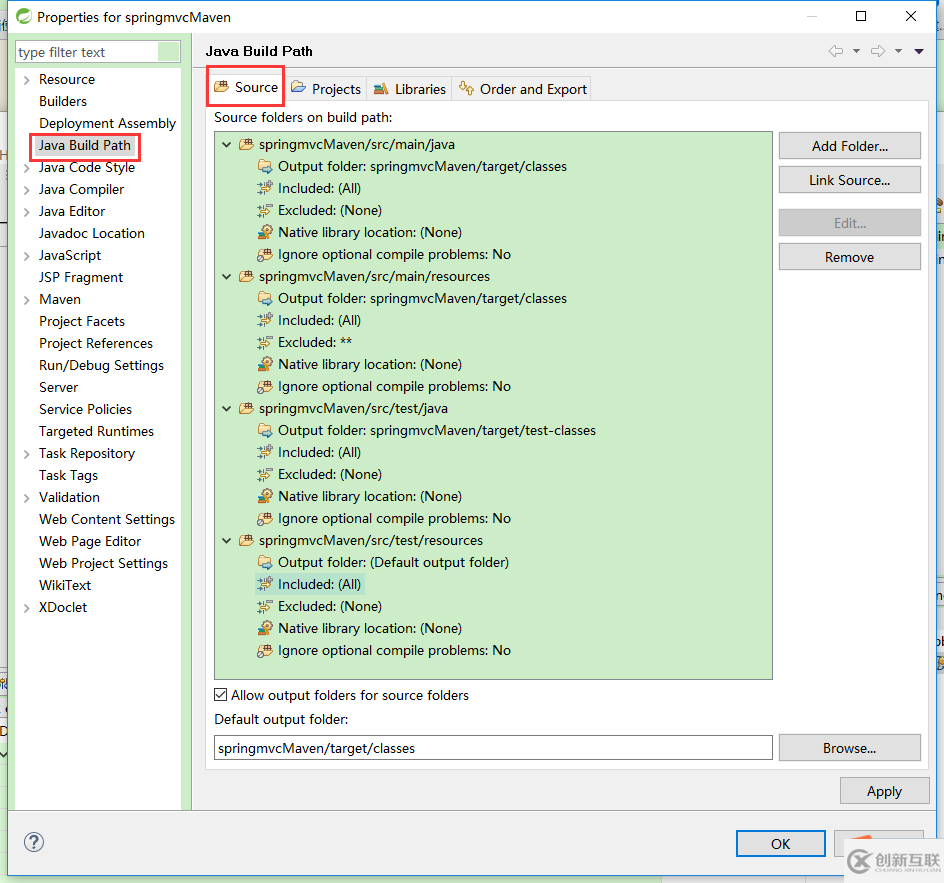Collapse springmvcMaven/src/test/java node
The width and height of the screenshot is (944, 883).
[226, 408]
